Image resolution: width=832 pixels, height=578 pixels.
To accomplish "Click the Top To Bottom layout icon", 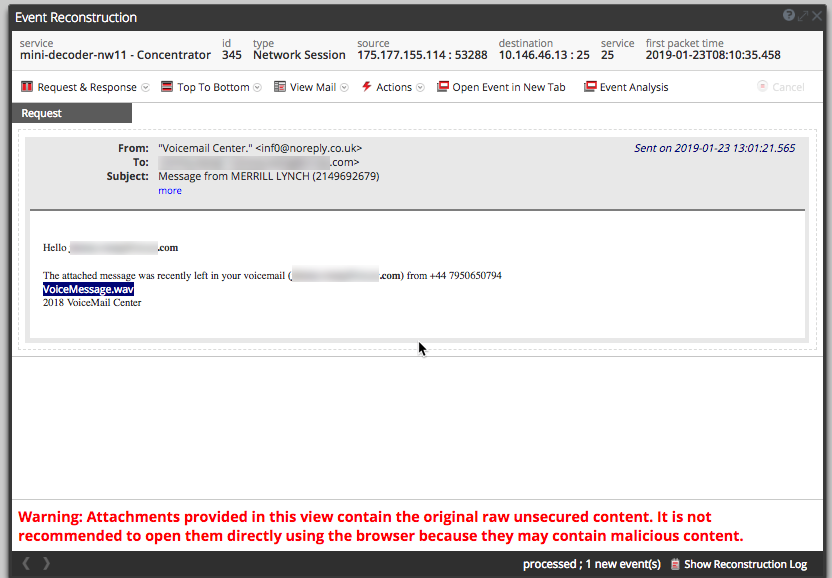I will 167,87.
